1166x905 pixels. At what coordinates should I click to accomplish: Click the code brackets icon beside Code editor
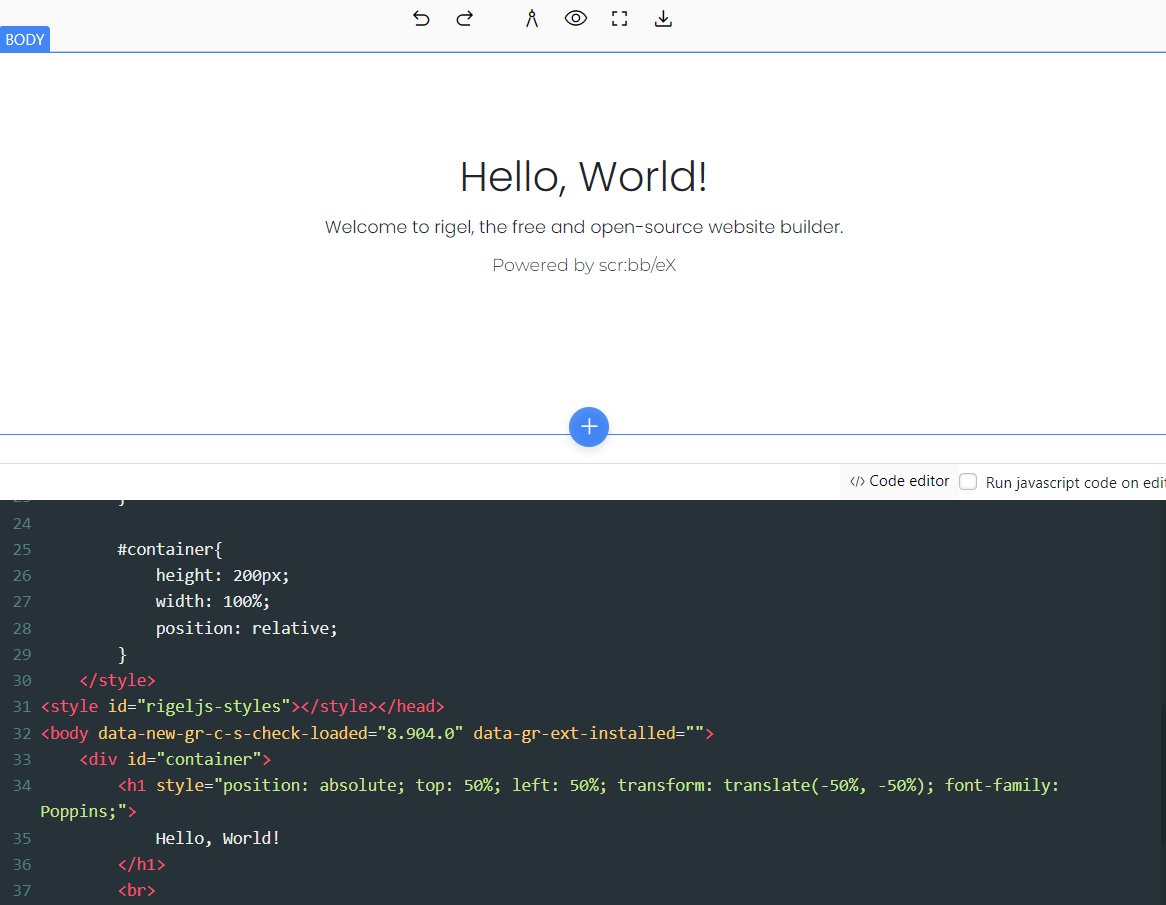click(857, 481)
